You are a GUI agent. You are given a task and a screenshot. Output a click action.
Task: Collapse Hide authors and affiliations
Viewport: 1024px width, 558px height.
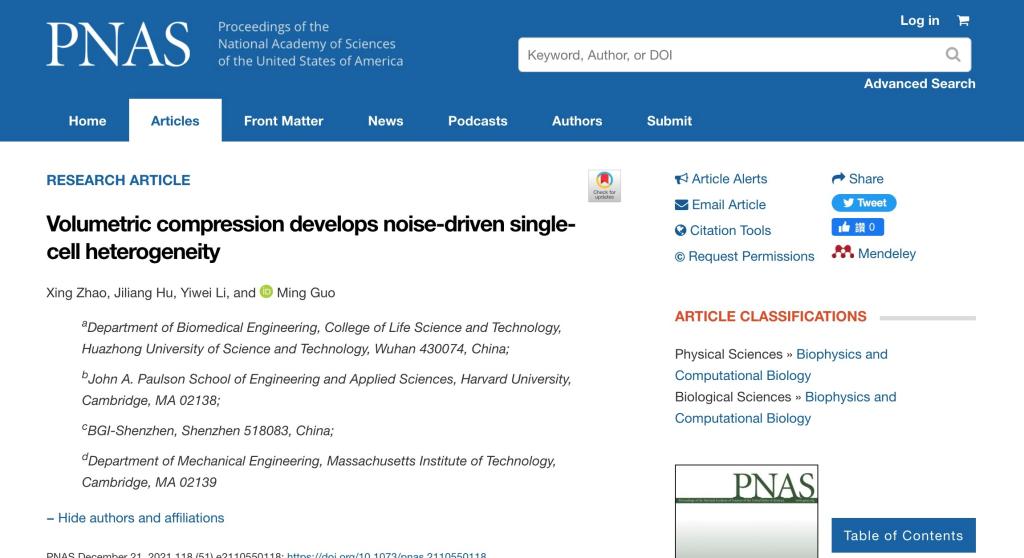(135, 518)
